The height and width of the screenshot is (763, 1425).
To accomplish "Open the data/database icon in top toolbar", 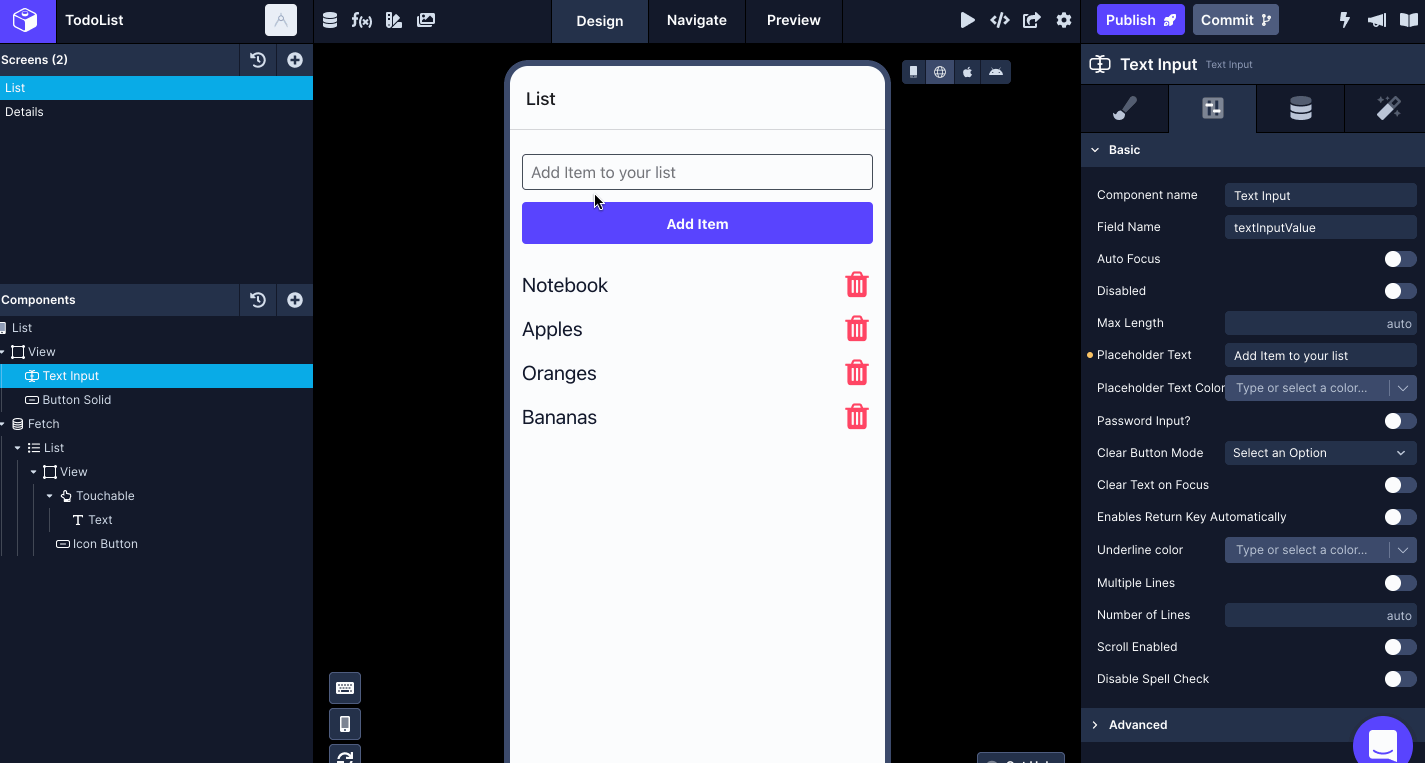I will click(x=330, y=20).
